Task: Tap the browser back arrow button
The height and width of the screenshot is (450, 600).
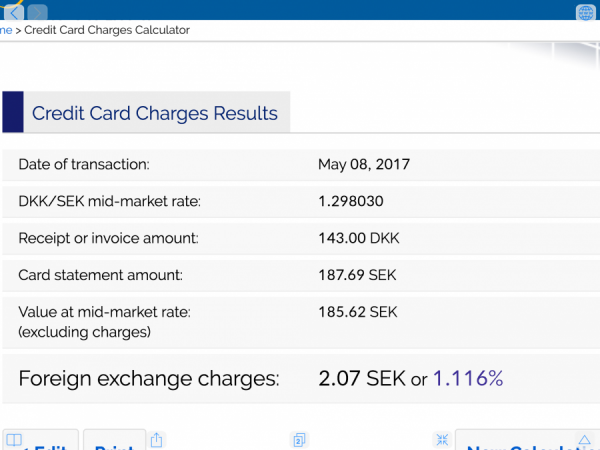Action: [14, 12]
